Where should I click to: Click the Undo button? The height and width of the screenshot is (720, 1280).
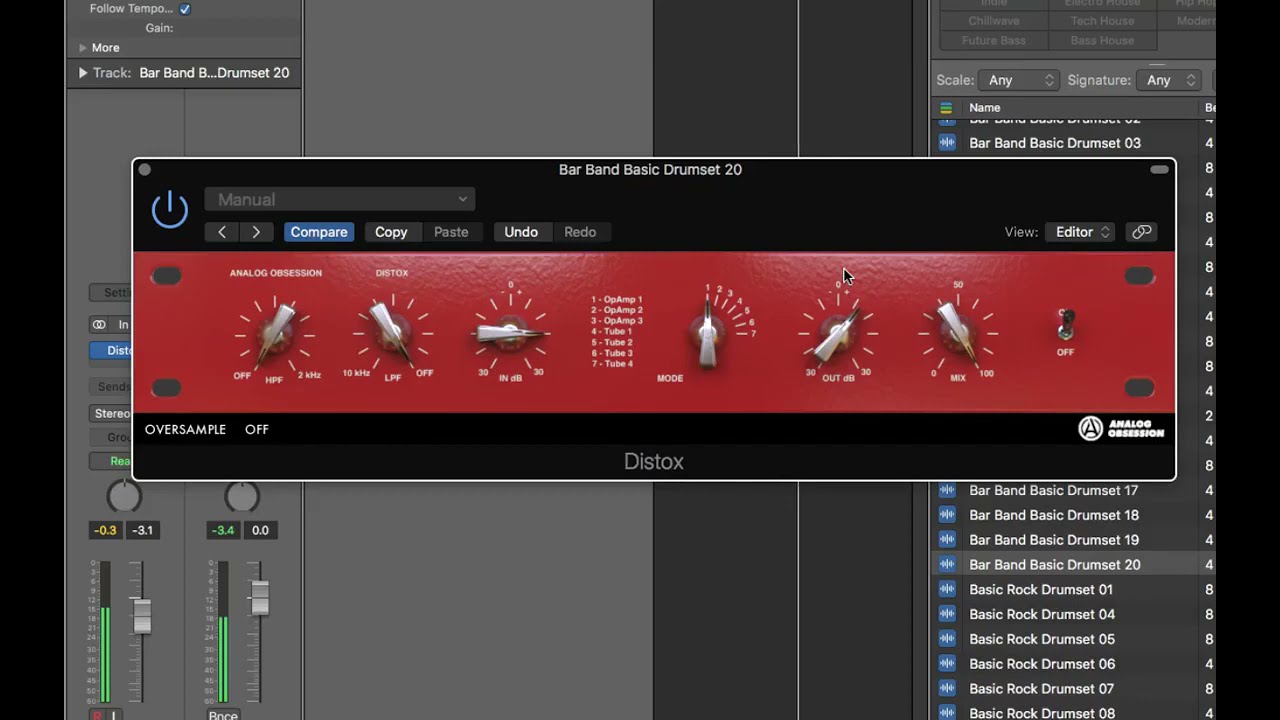(521, 232)
